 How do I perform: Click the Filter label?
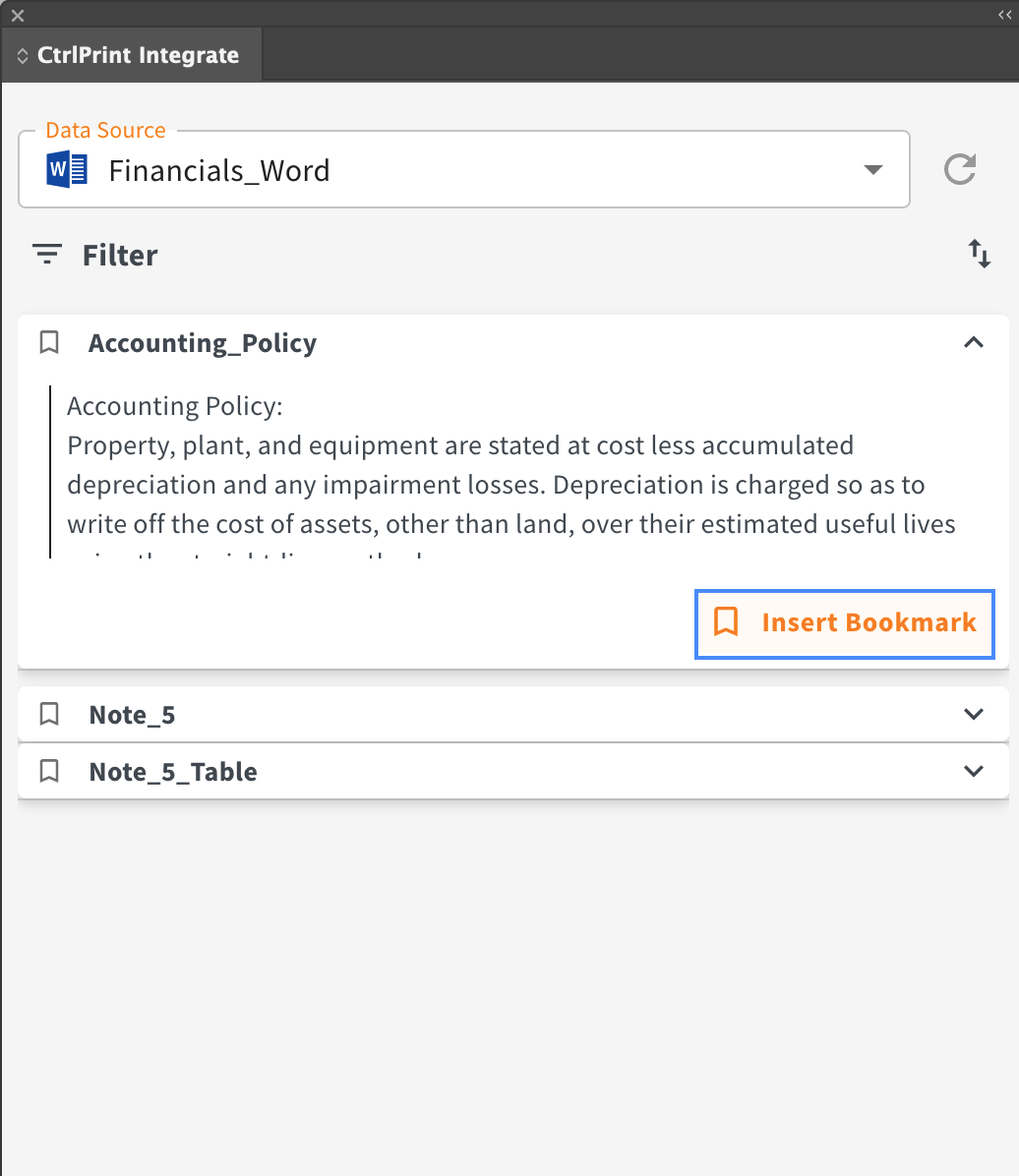pyautogui.click(x=120, y=255)
